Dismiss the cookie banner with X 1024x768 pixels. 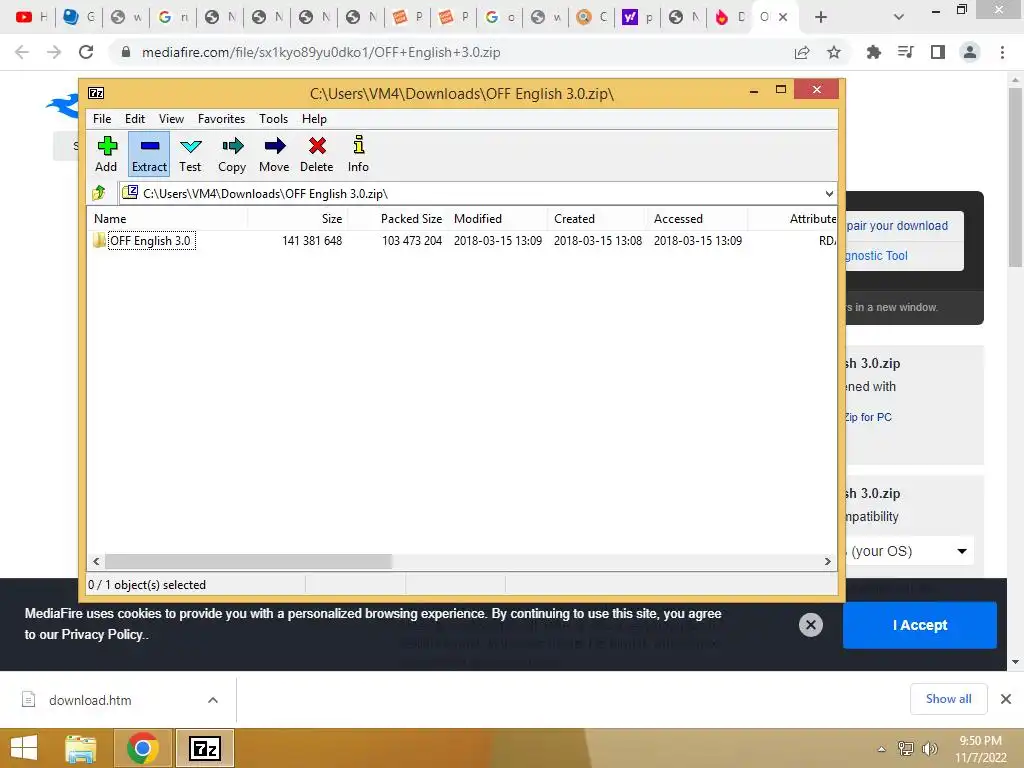(810, 625)
